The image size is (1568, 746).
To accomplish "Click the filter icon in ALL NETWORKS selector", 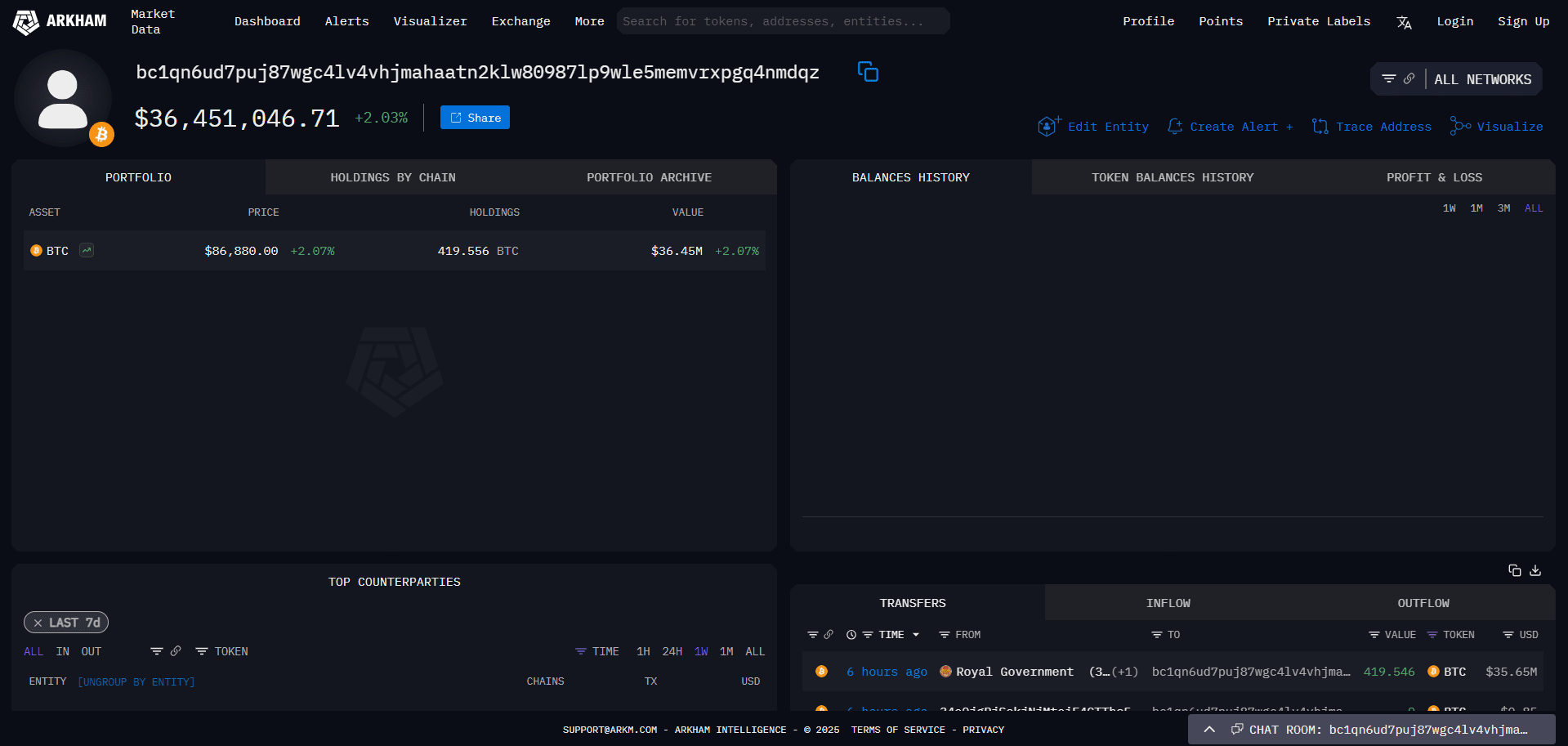I will tap(1388, 79).
